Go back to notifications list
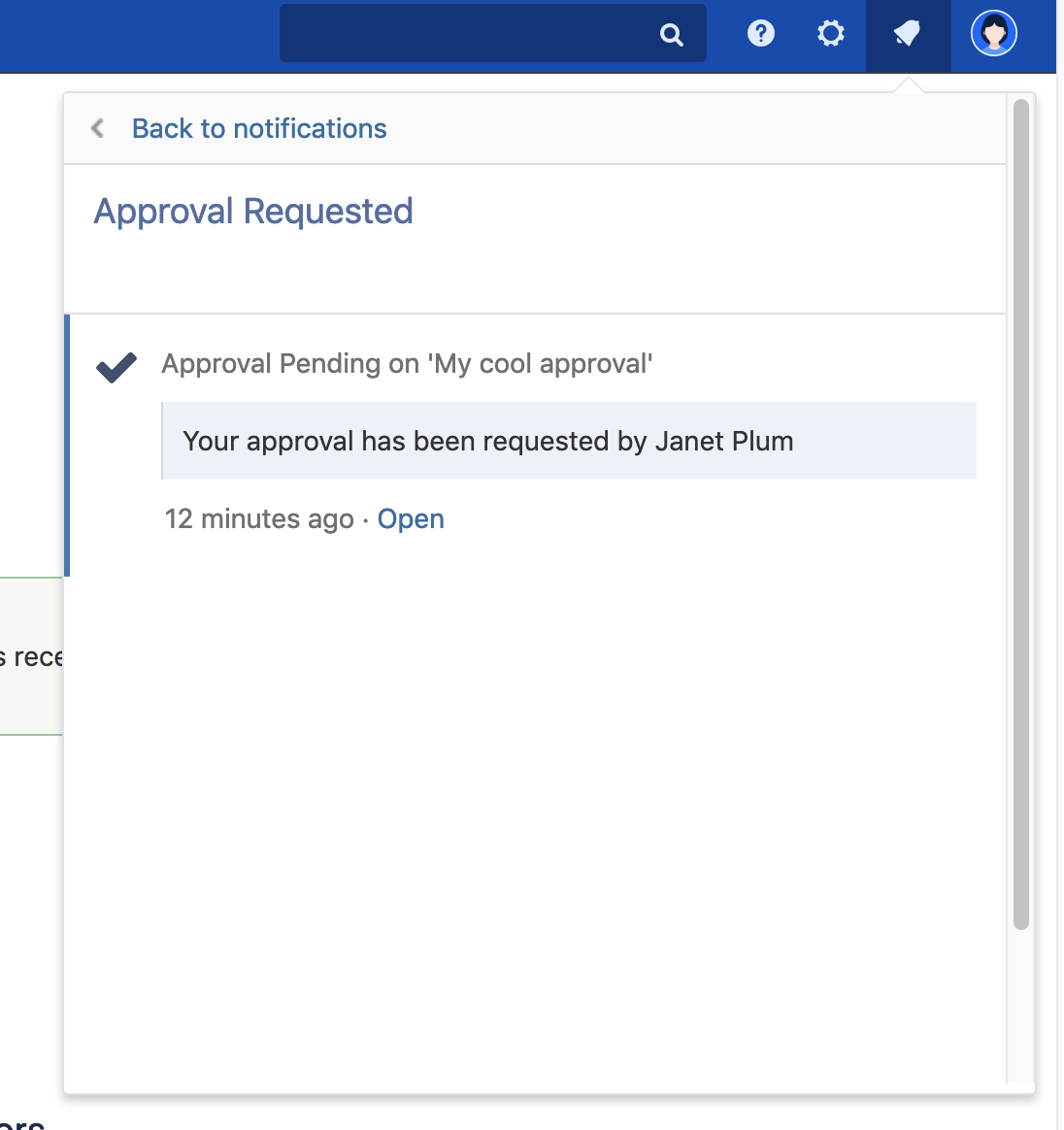1064x1130 pixels. point(258,128)
